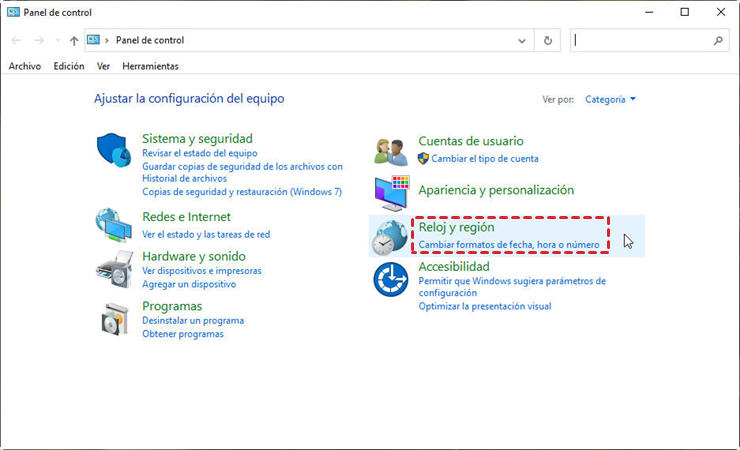Click the Control Panel icon in address bar
Screen dimensions: 740x450
click(93, 40)
